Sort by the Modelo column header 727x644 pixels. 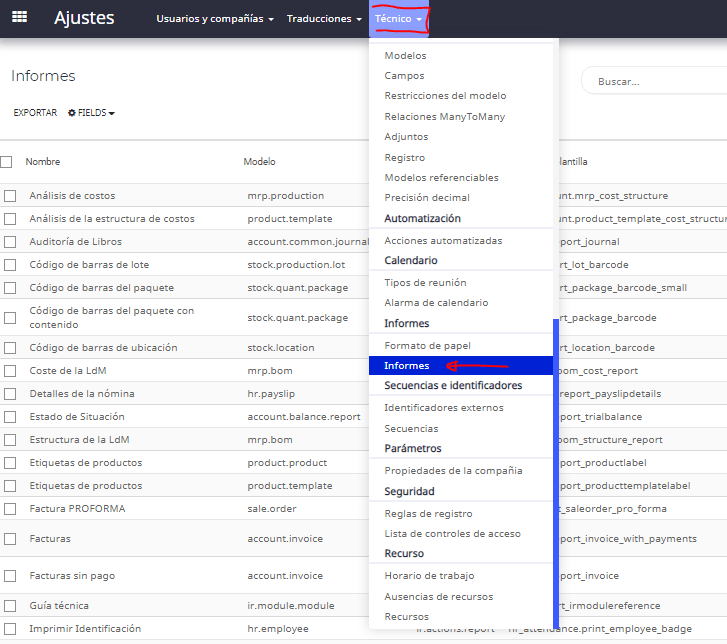pos(260,162)
